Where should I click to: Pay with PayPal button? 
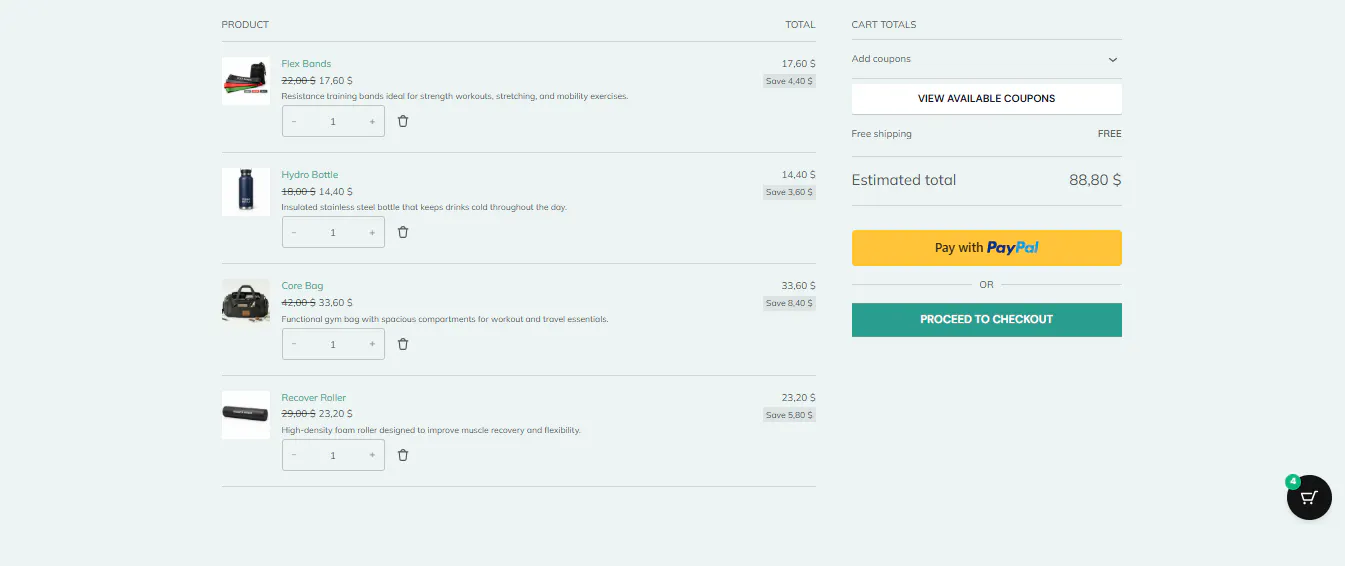coord(987,248)
